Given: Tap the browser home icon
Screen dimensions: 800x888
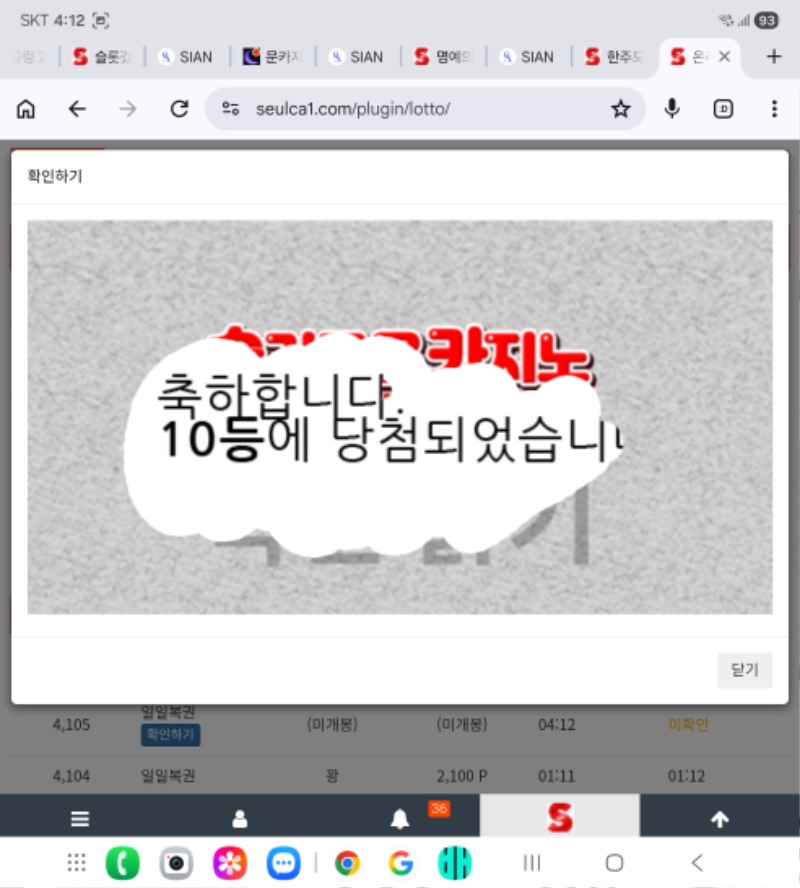Looking at the screenshot, I should (26, 109).
